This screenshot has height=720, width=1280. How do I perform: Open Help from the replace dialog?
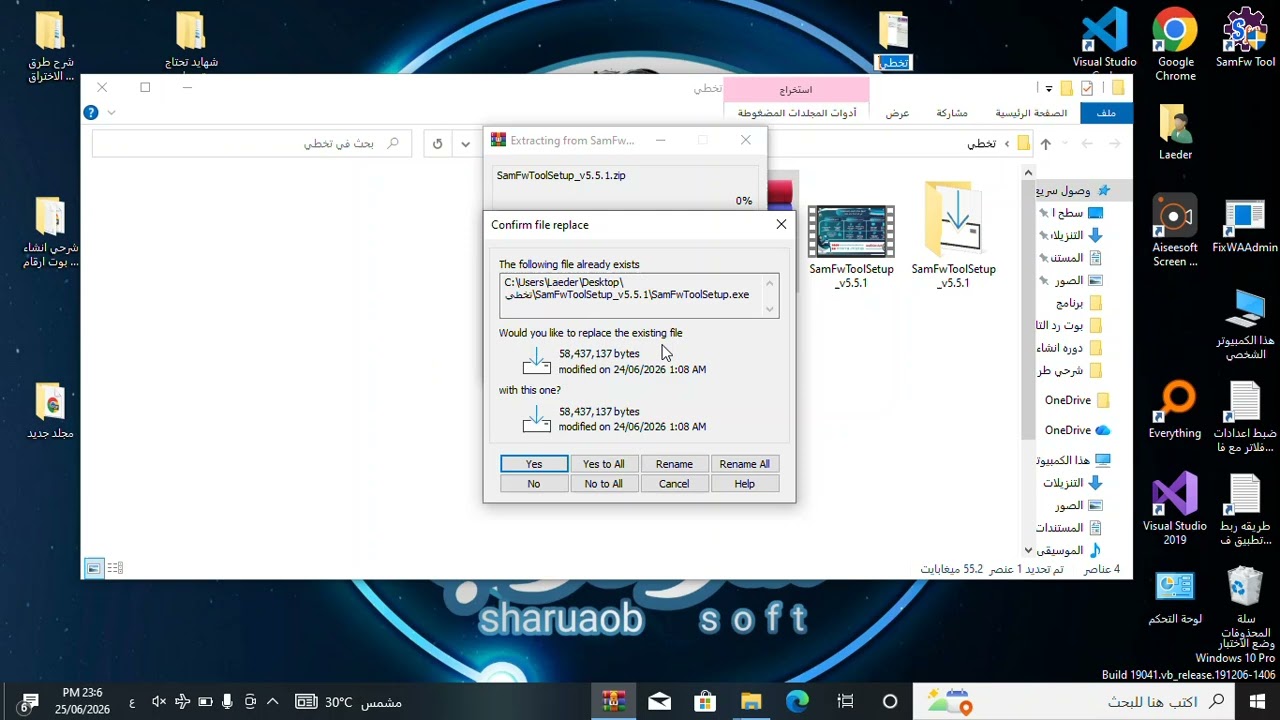point(744,484)
